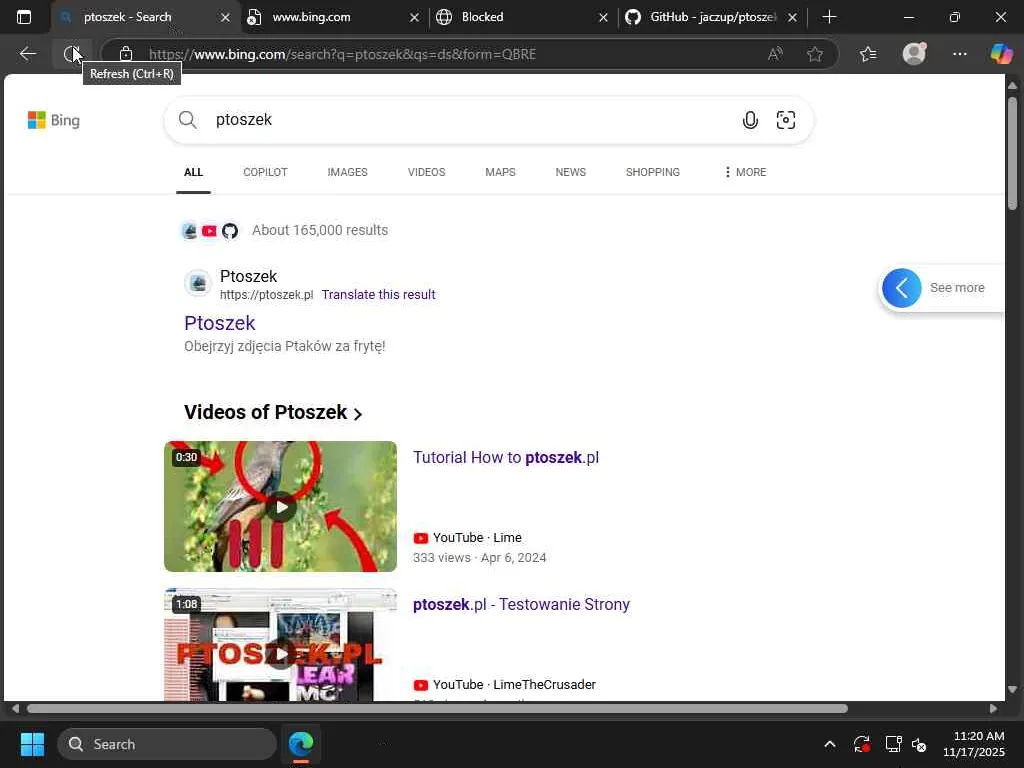Show hidden tray icons chevron
Viewport: 1024px width, 768px height.
[x=829, y=744]
